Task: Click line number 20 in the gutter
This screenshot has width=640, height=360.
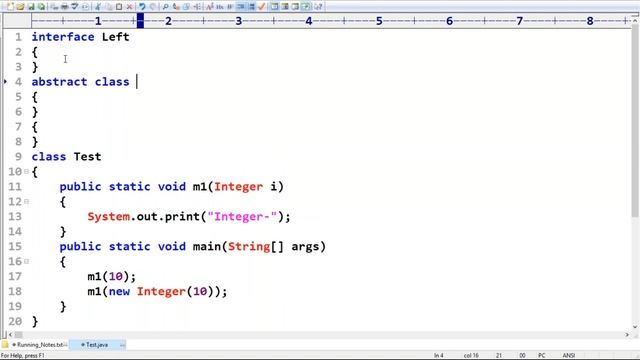Action: [x=15, y=321]
